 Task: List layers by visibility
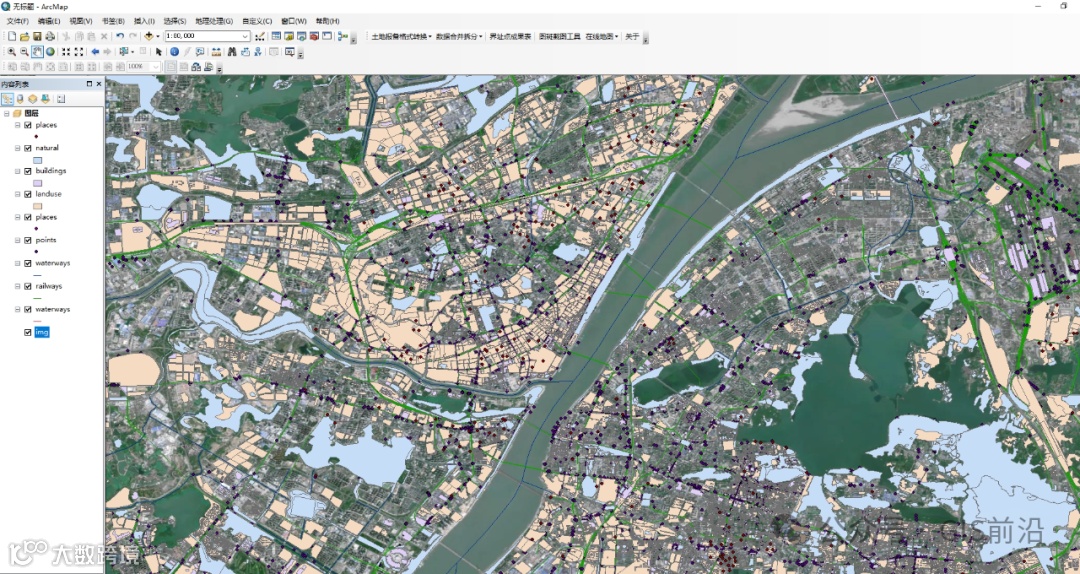[32, 99]
